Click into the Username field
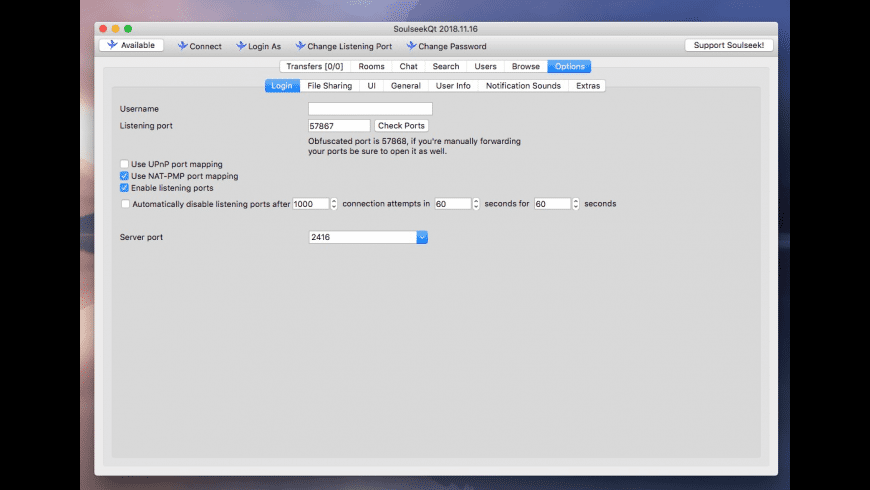 coord(370,109)
